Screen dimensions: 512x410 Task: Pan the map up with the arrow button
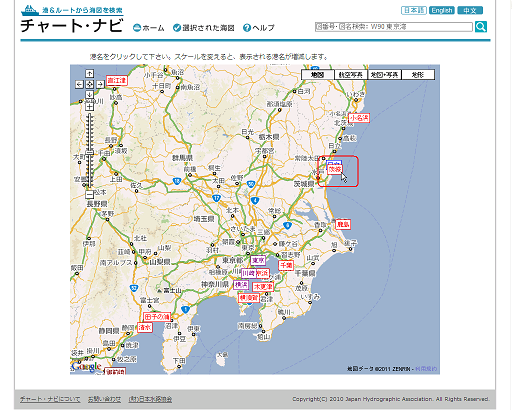click(89, 73)
